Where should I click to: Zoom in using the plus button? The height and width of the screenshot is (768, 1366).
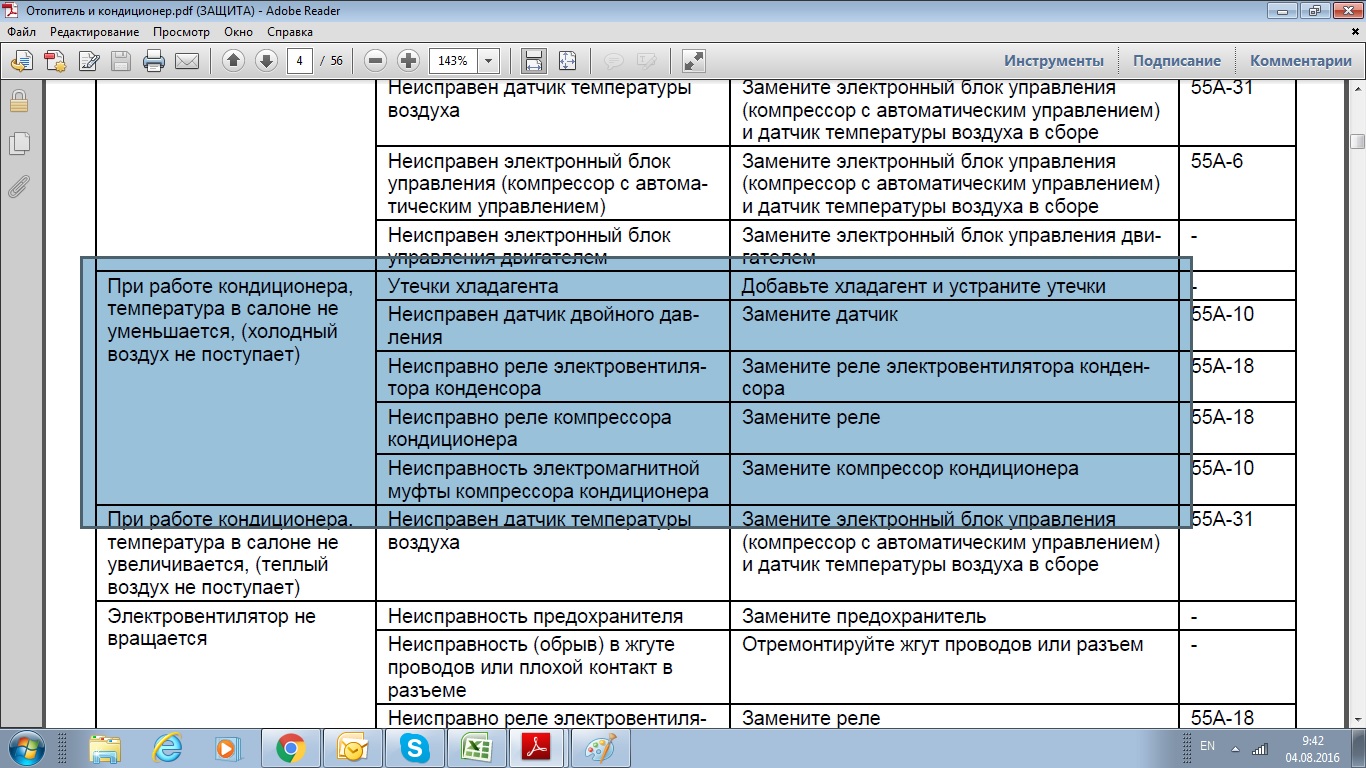point(408,61)
